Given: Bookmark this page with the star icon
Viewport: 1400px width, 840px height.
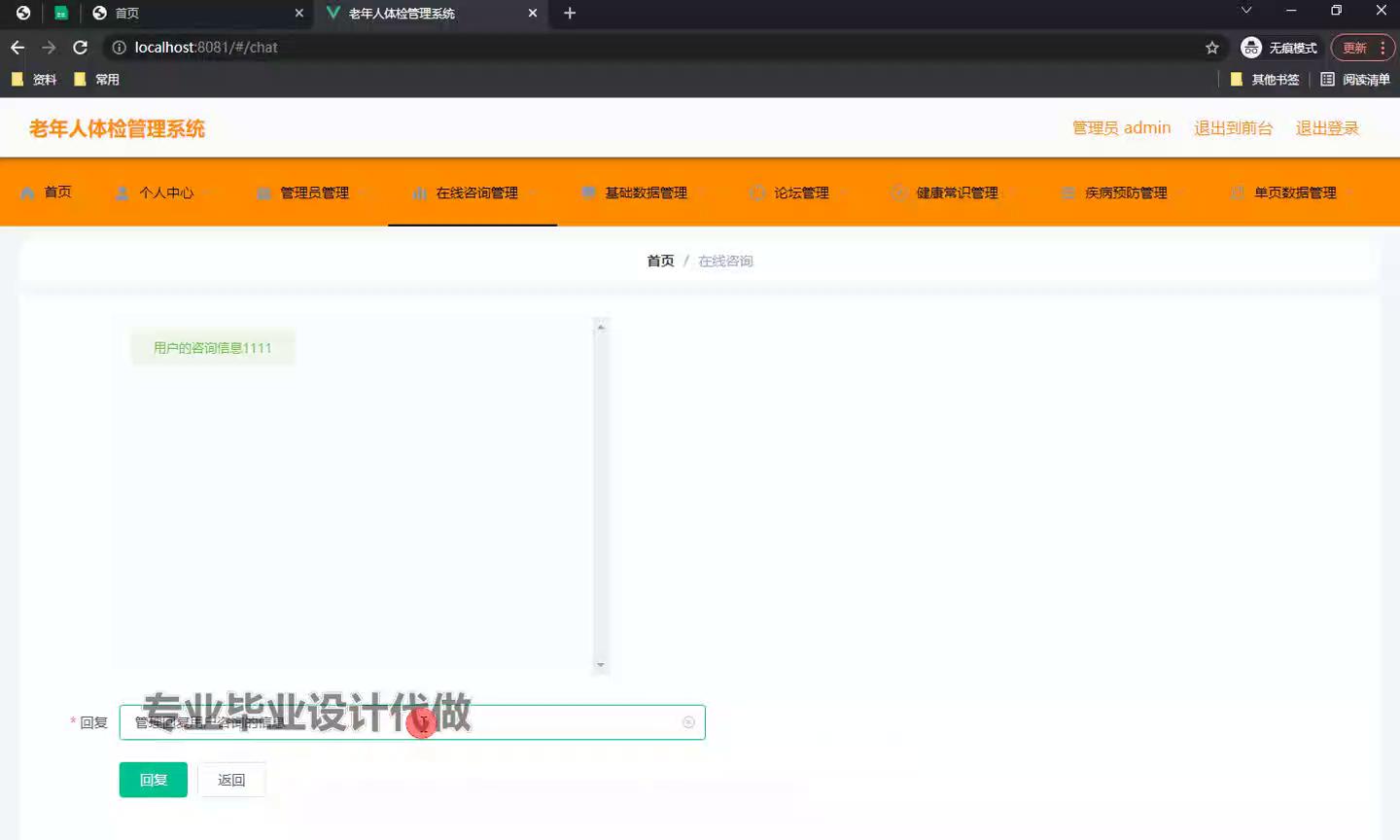Looking at the screenshot, I should (1211, 48).
